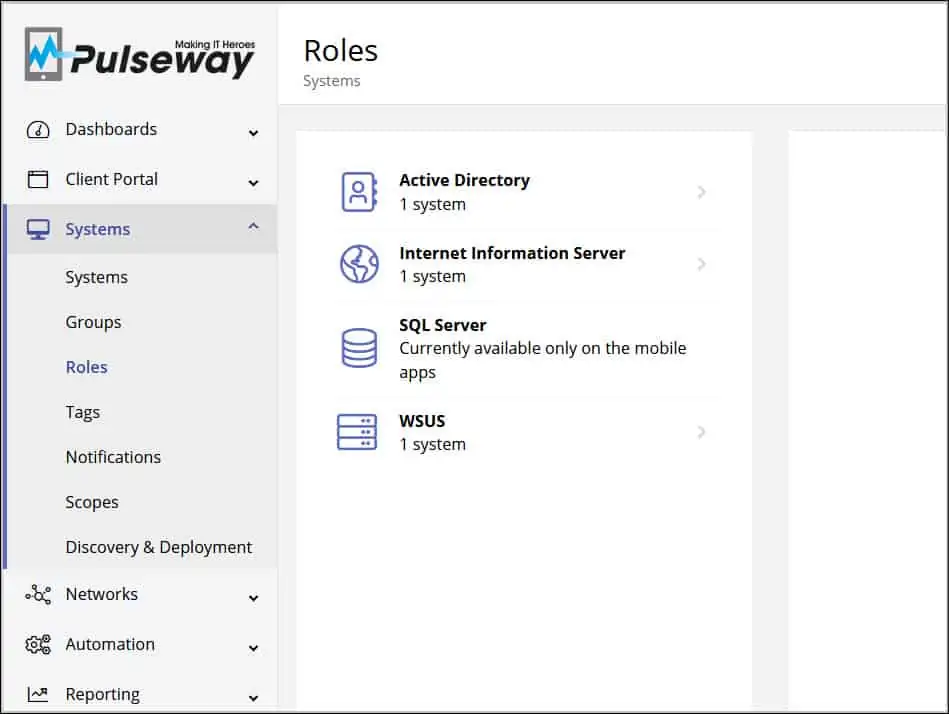Click the Reporting chart icon
This screenshot has width=949, height=714.
tap(38, 694)
